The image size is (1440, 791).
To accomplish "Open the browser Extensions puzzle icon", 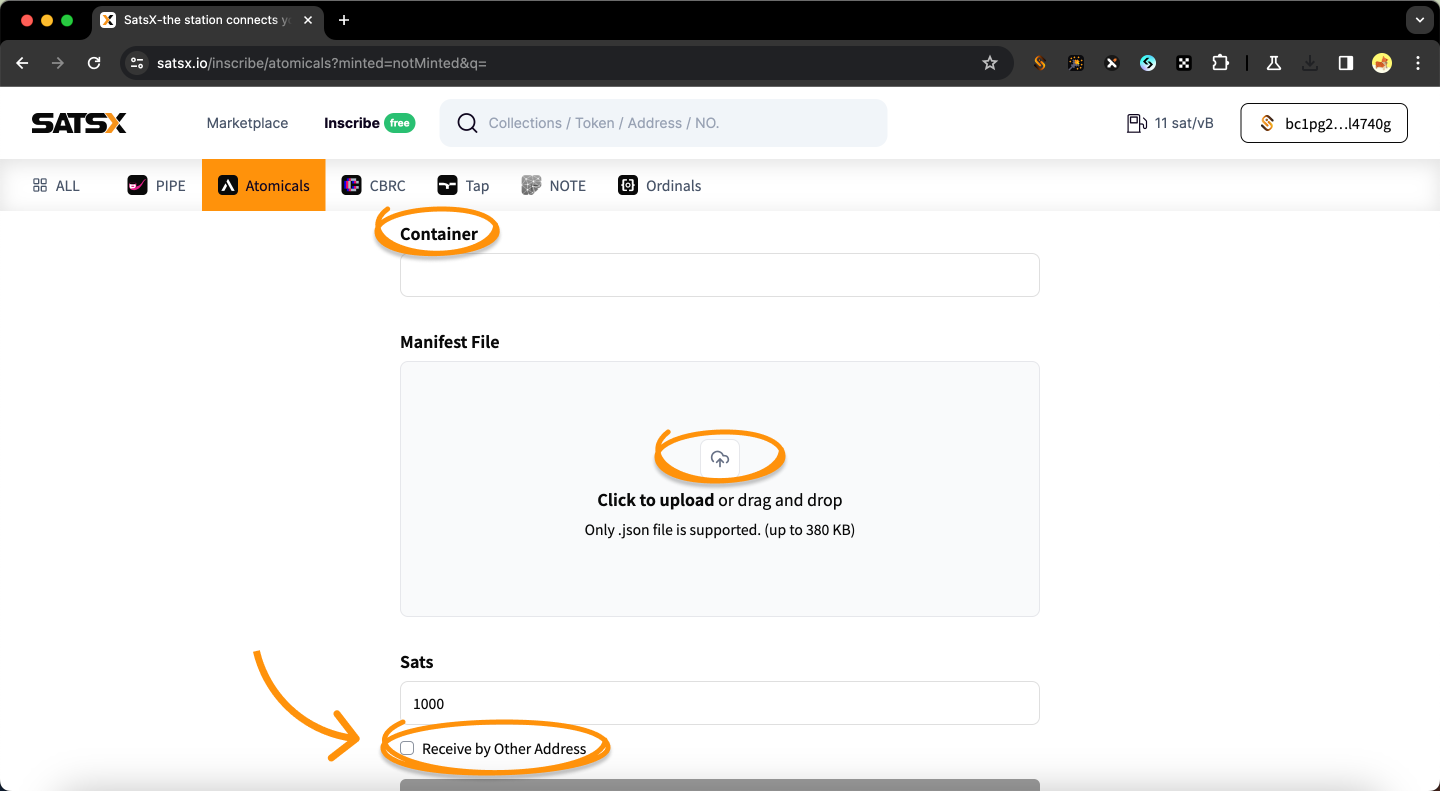I will pos(1220,63).
